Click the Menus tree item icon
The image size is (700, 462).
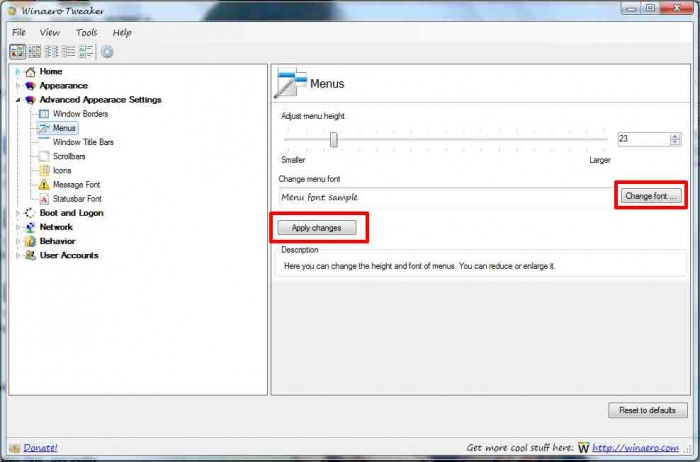[x=44, y=128]
